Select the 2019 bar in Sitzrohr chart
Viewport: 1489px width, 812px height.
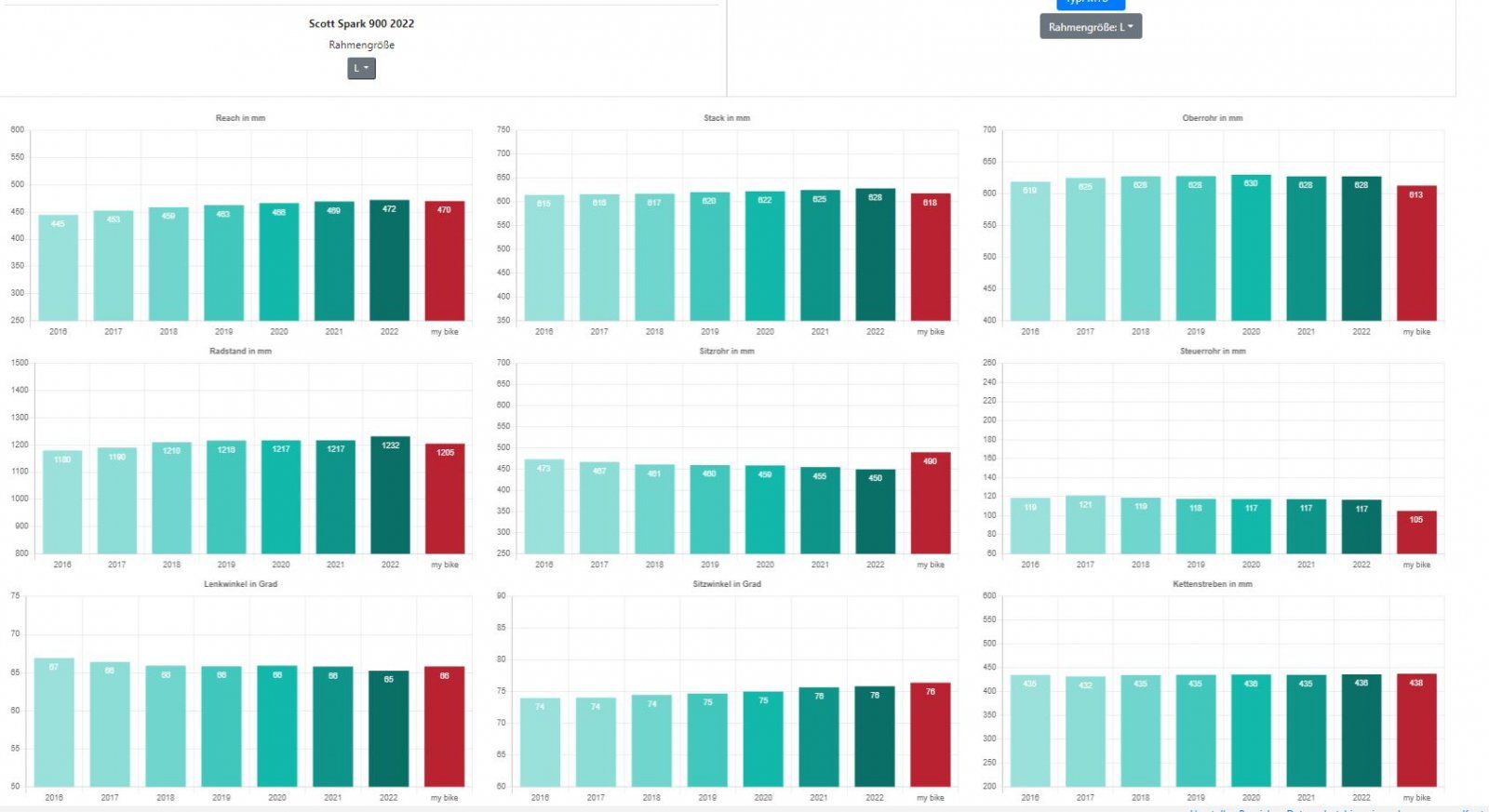pos(709,510)
